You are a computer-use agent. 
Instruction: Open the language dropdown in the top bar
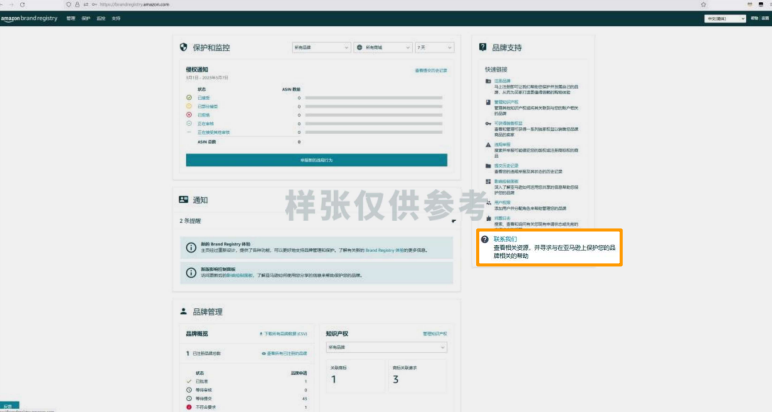click(725, 18)
